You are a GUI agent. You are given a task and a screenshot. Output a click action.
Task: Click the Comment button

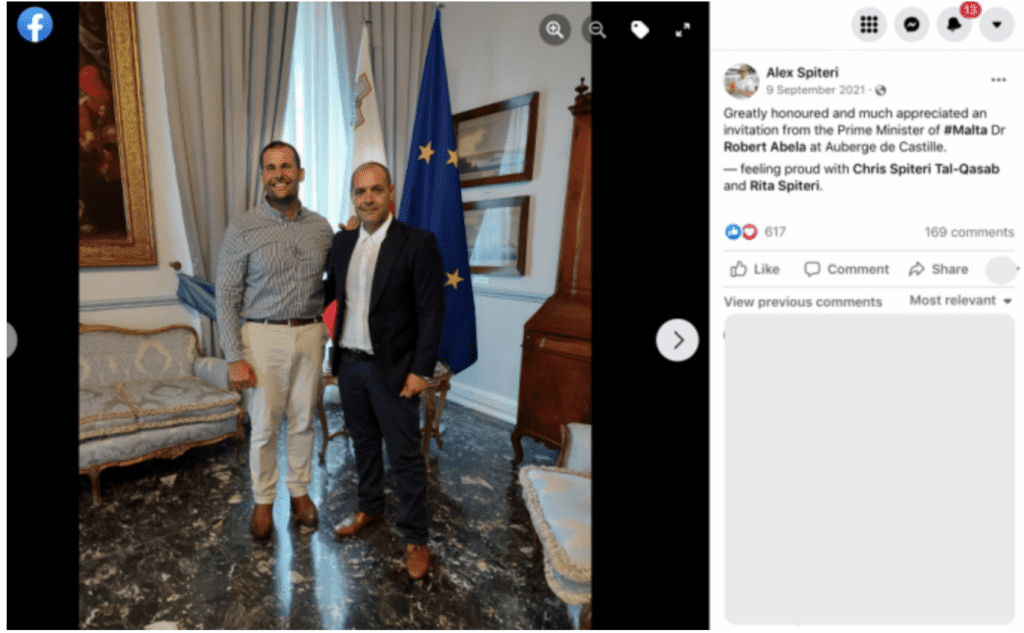click(x=846, y=269)
